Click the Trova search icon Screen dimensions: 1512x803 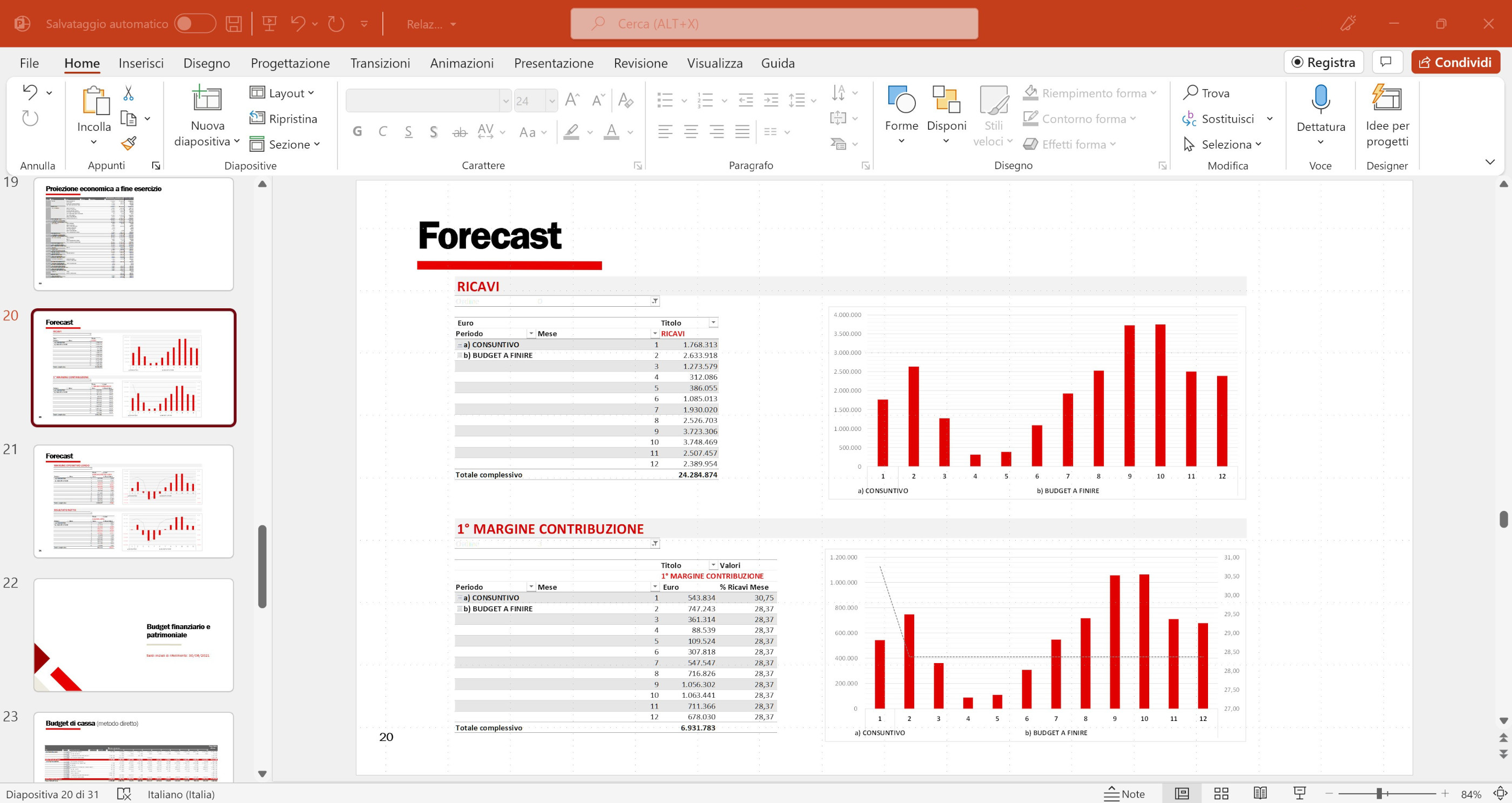pos(1190,93)
